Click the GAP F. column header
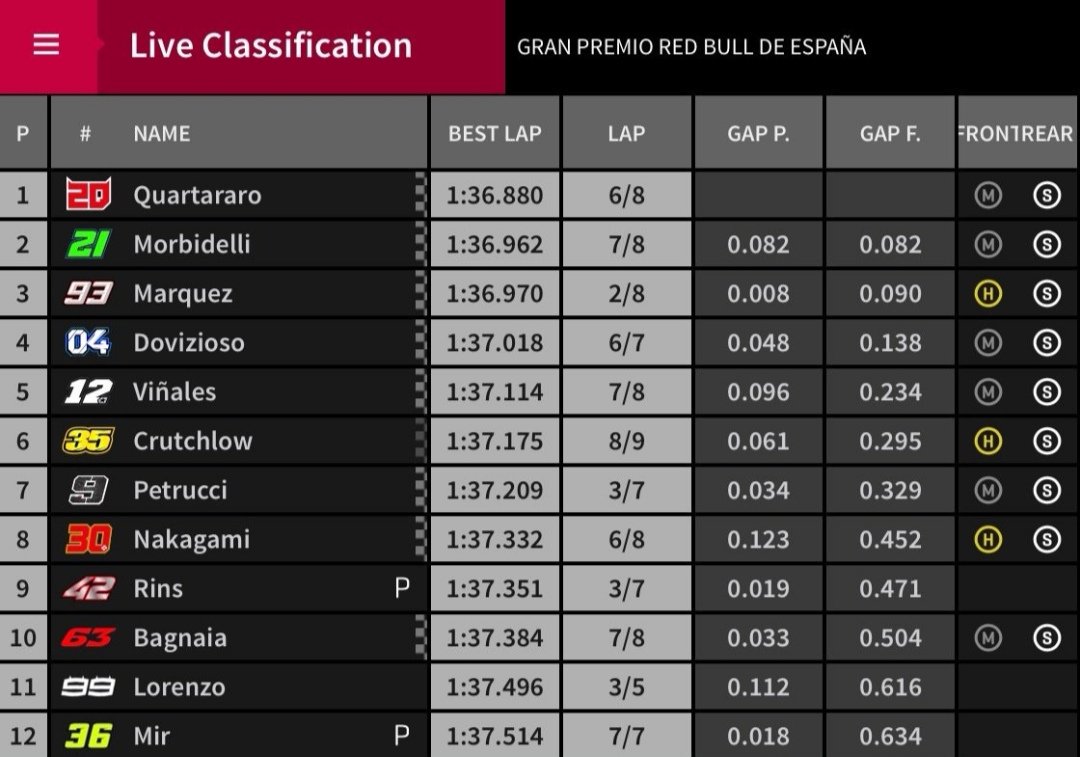The image size is (1080, 757). click(890, 133)
